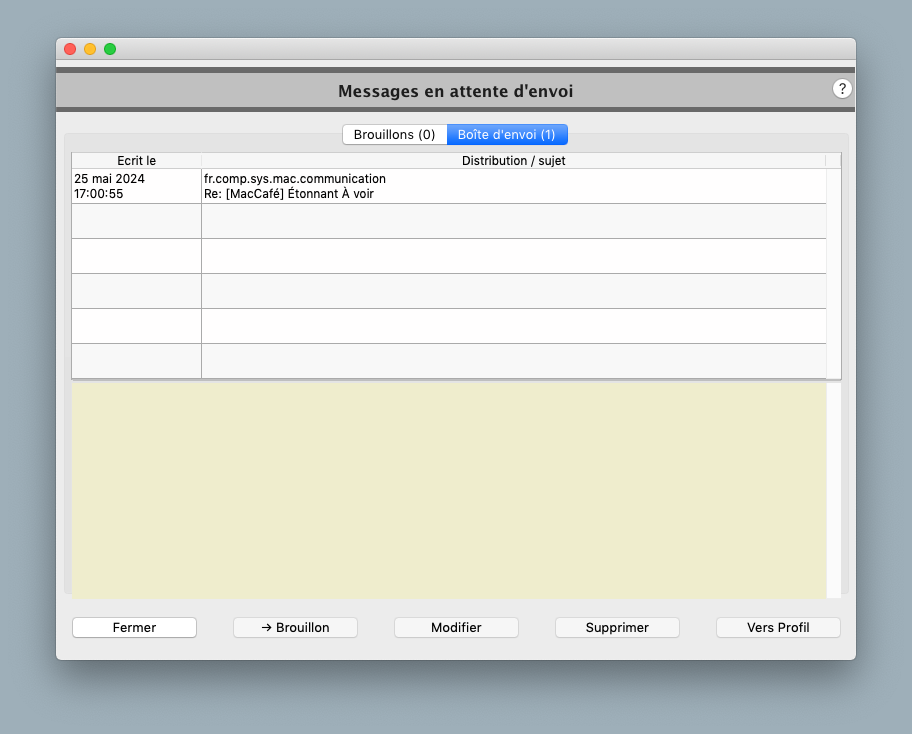Select the Boîte d'envoi (1) tab
Viewport: 912px width, 734px height.
coord(507,134)
